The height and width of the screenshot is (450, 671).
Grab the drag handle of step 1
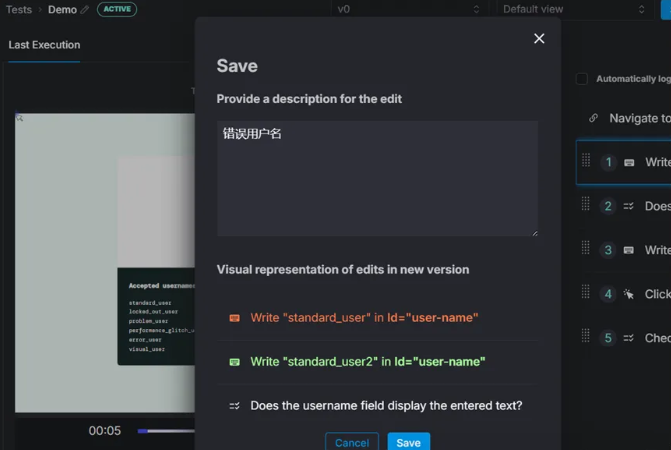coord(586,160)
